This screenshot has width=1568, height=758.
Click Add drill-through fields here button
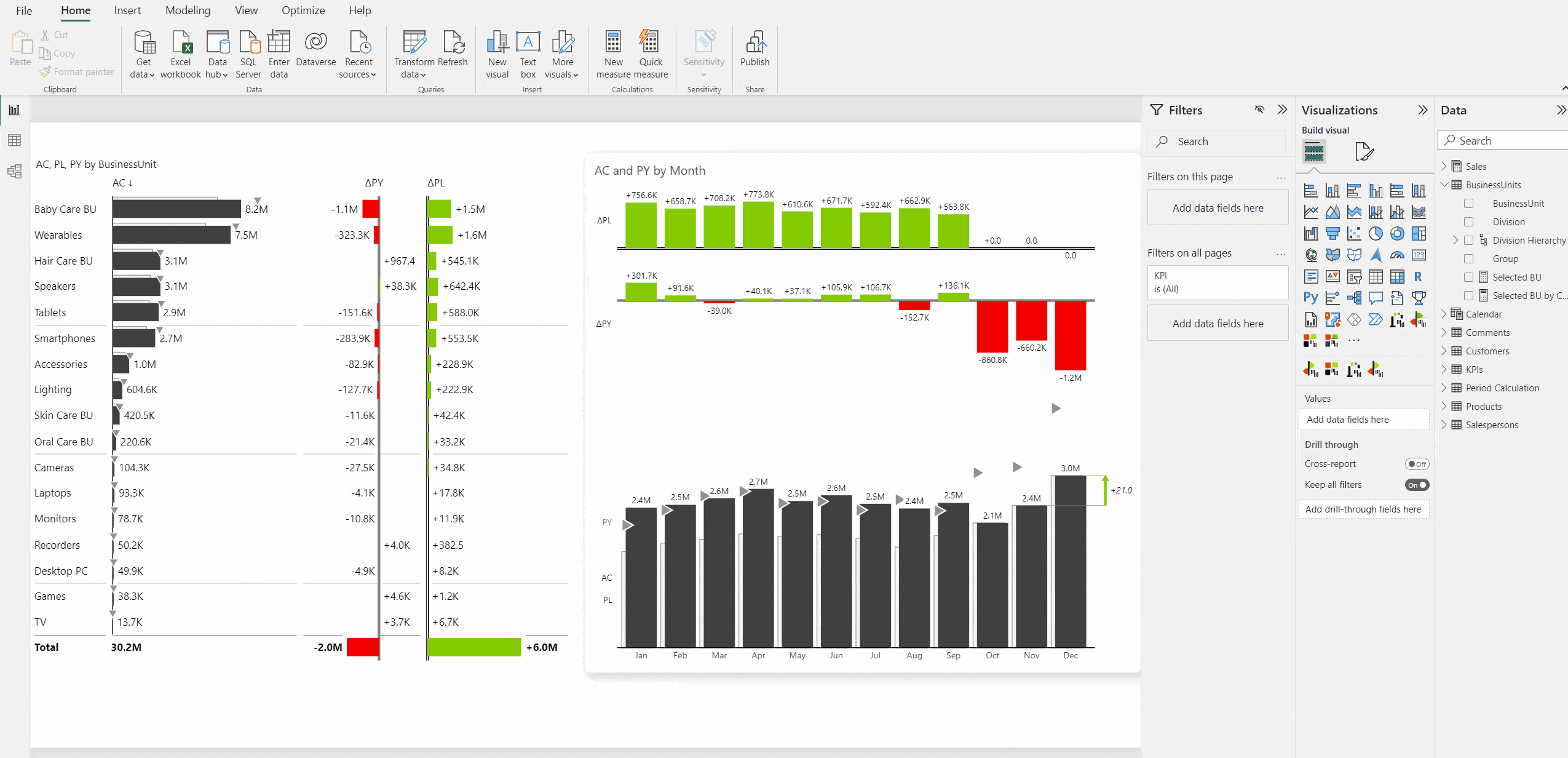click(x=1365, y=509)
